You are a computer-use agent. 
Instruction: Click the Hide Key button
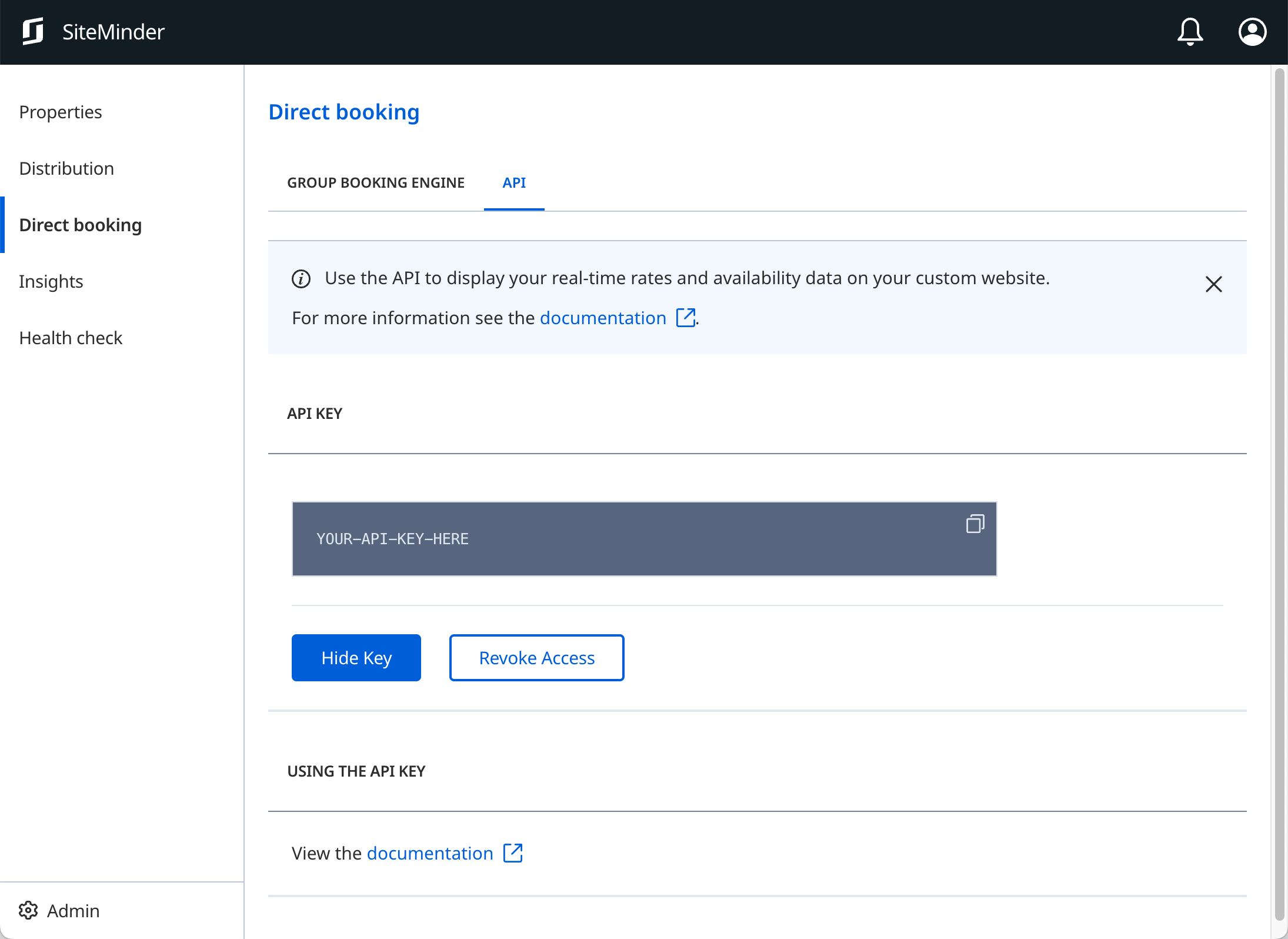[x=356, y=658]
